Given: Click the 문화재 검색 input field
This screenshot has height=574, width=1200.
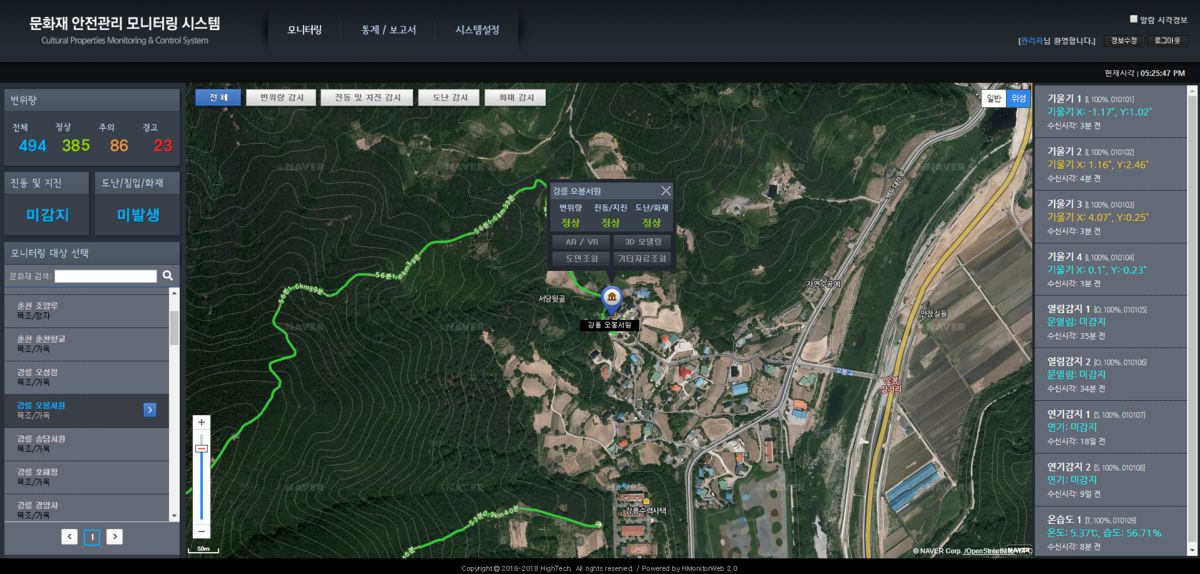Looking at the screenshot, I should (x=105, y=275).
